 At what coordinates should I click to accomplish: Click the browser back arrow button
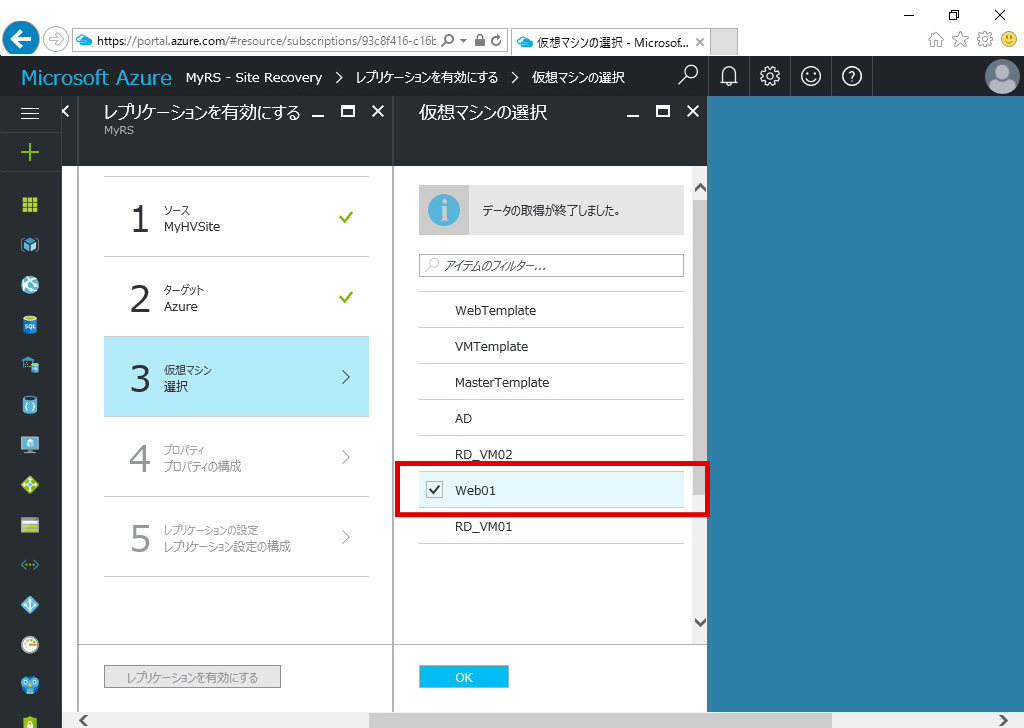(20, 39)
